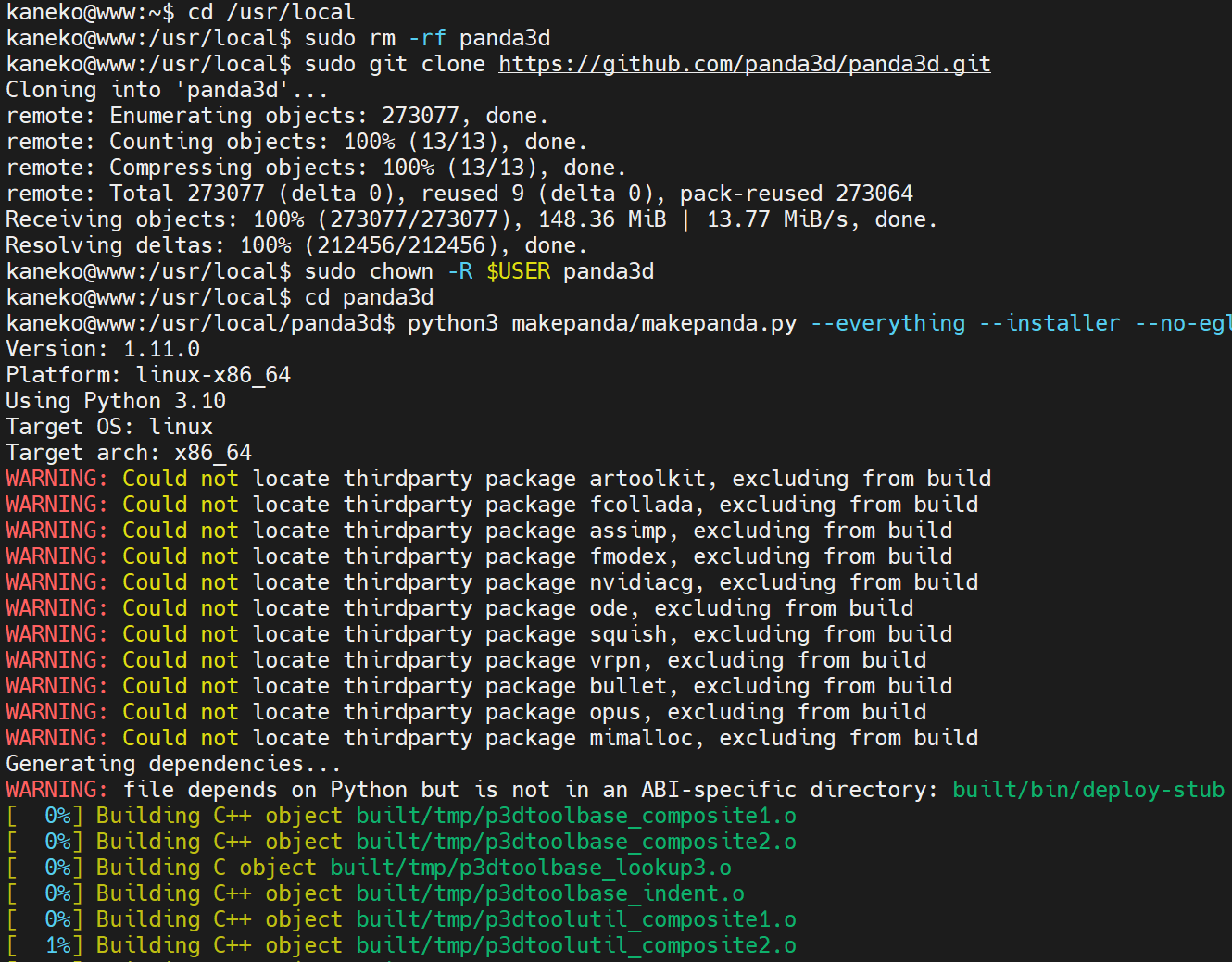
Task: Click built/tmp/p3dtoolbase_composite2.o path
Action: pyautogui.click(x=576, y=842)
